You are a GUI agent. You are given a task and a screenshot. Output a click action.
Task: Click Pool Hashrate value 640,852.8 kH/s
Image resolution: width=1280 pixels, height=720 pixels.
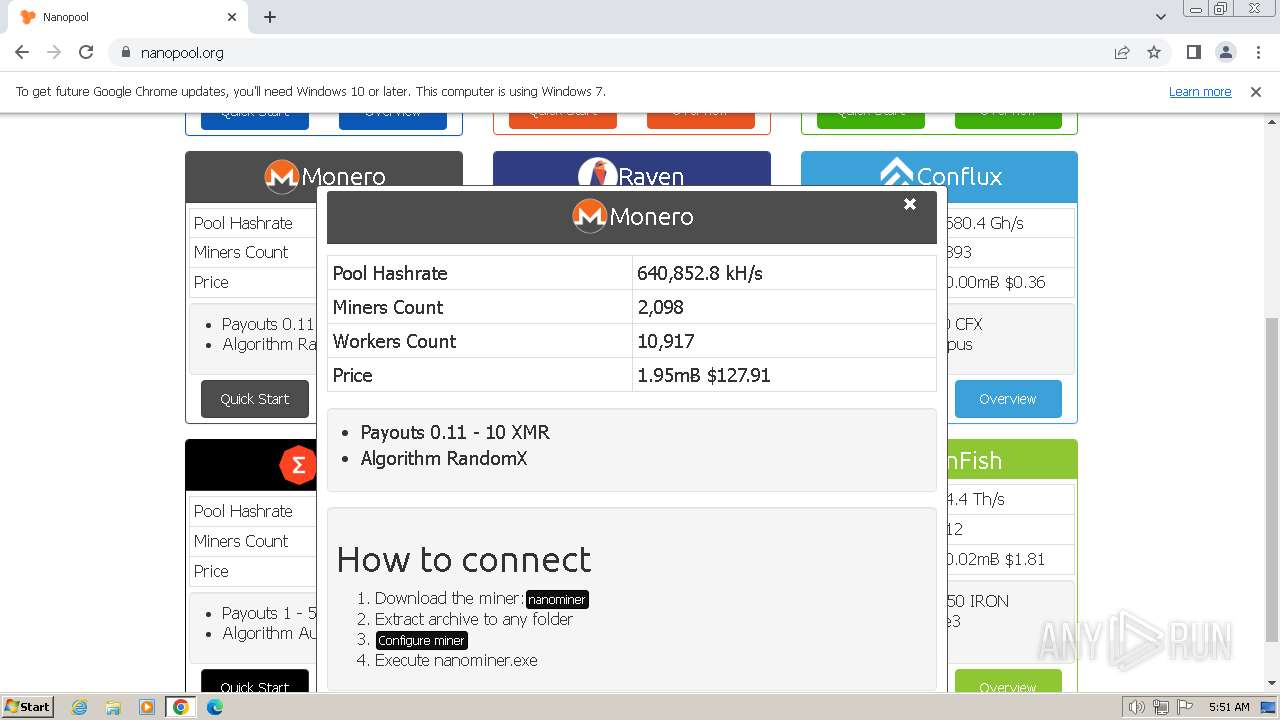[x=700, y=273]
